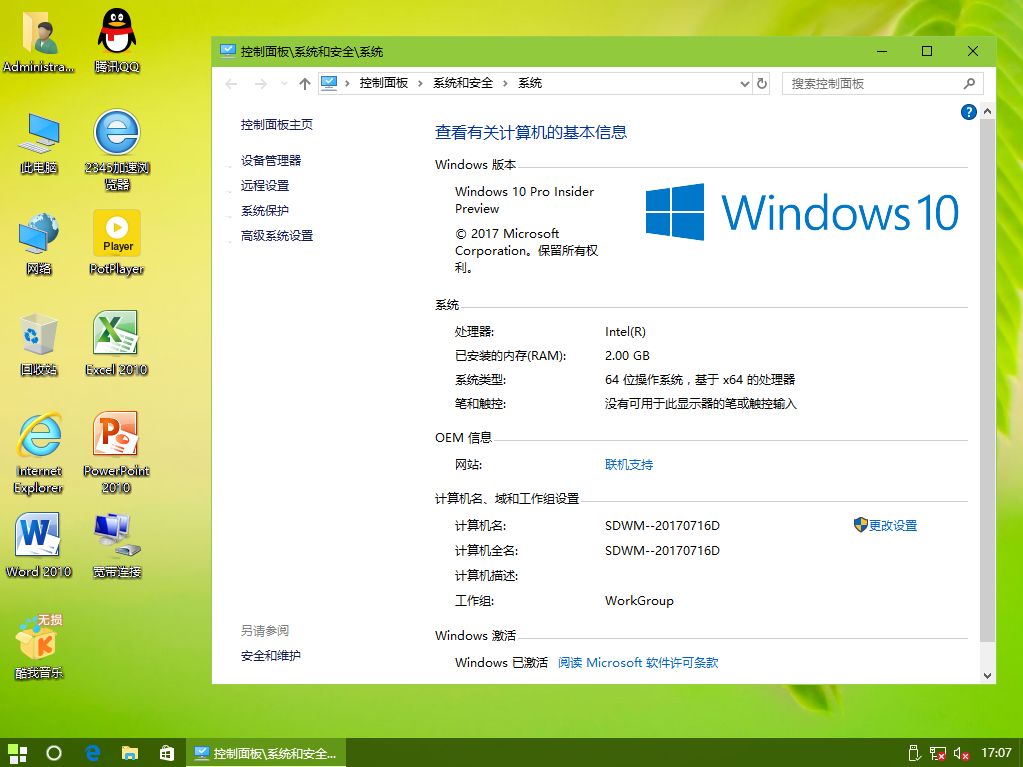Click the Windows 10 Pro Insider Preview text
Screen dimensions: 1023x767
[x=525, y=200]
